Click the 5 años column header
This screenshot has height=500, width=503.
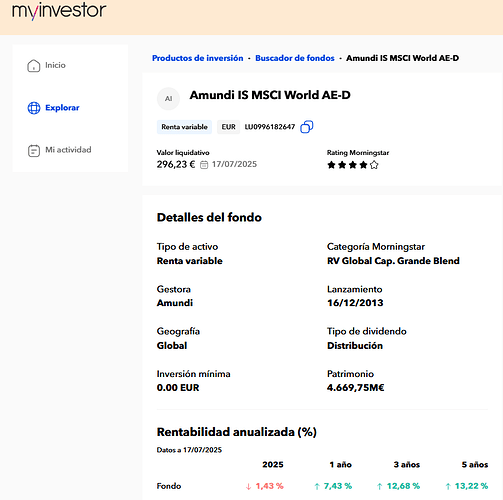click(x=475, y=465)
